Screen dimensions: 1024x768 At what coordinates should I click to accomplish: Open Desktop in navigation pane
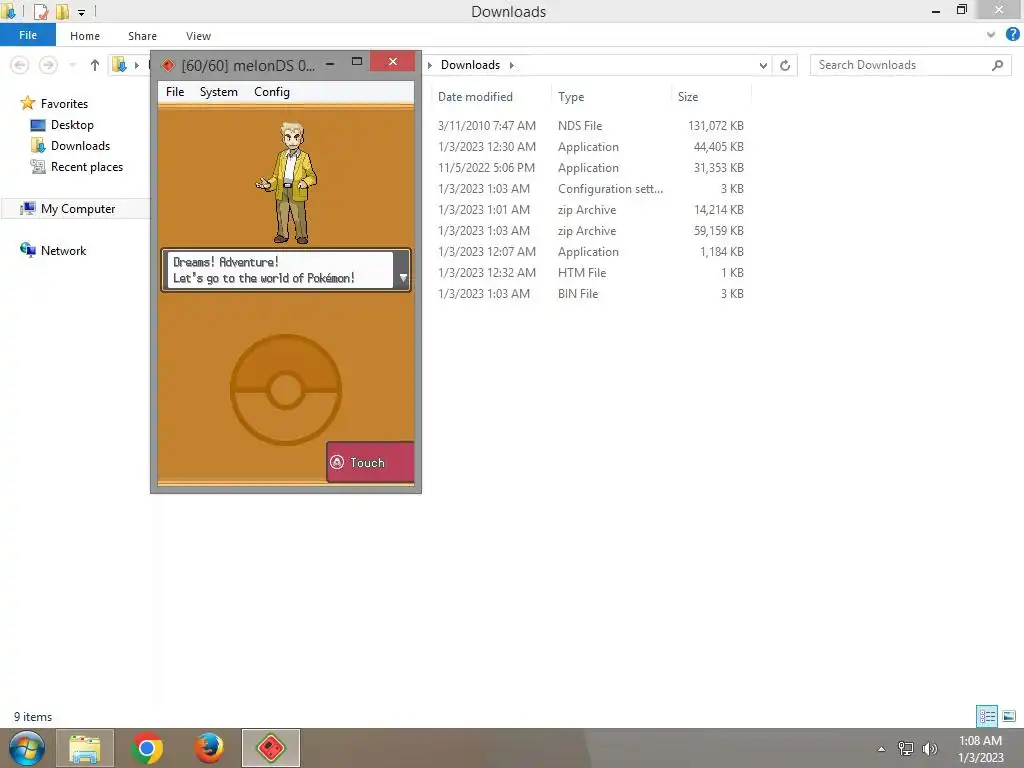point(72,125)
